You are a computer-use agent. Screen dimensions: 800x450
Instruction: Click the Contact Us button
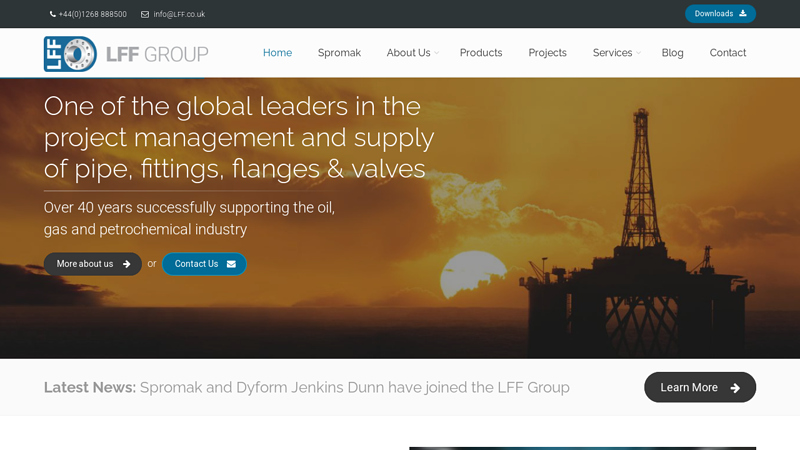(204, 264)
